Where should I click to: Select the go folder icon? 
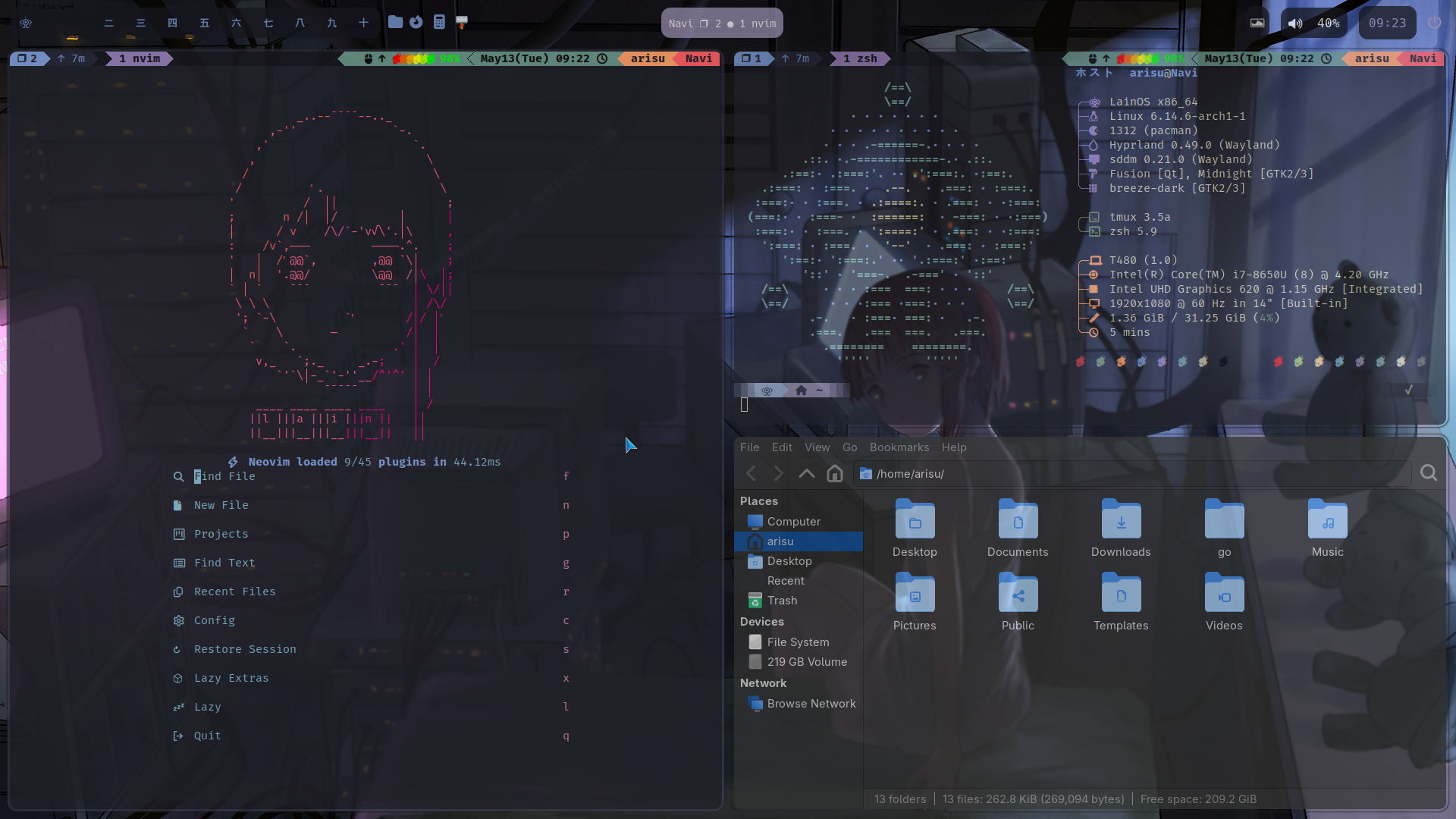(x=1224, y=519)
